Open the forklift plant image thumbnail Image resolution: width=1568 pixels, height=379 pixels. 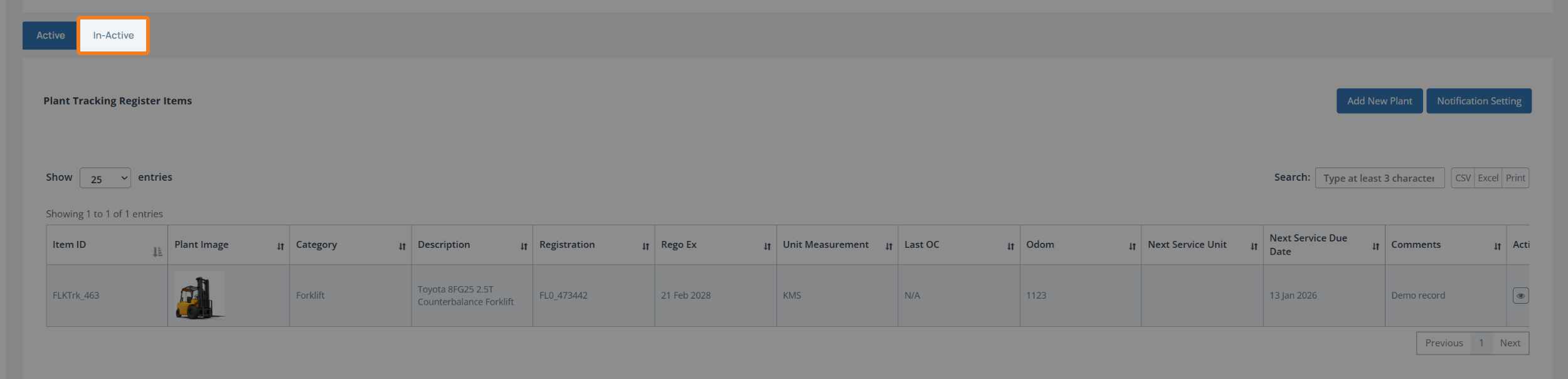tap(199, 296)
